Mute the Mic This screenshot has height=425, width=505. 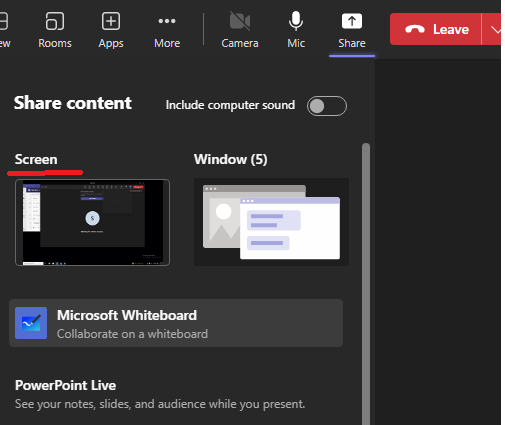(296, 30)
